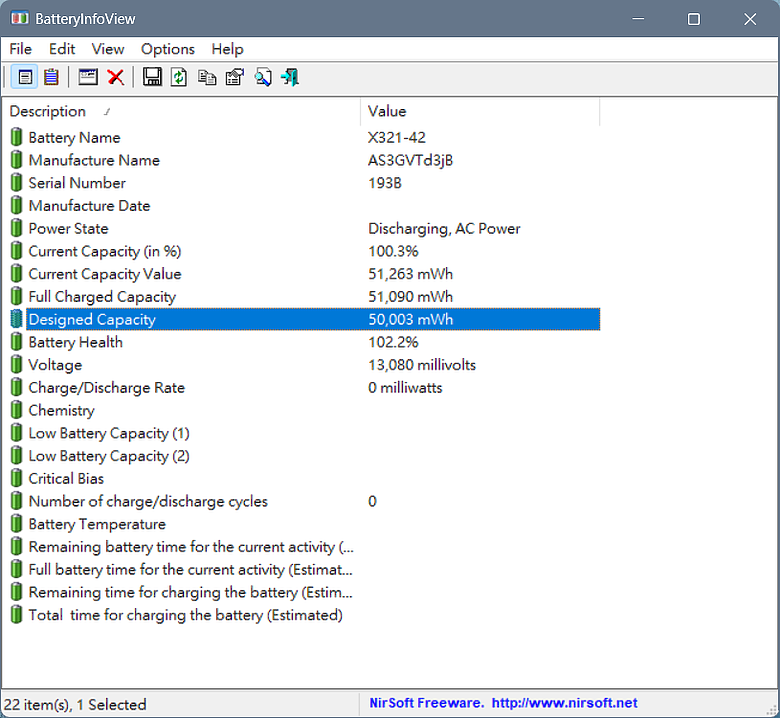Select the Critical Bias row label
The height and width of the screenshot is (718, 780).
[66, 479]
